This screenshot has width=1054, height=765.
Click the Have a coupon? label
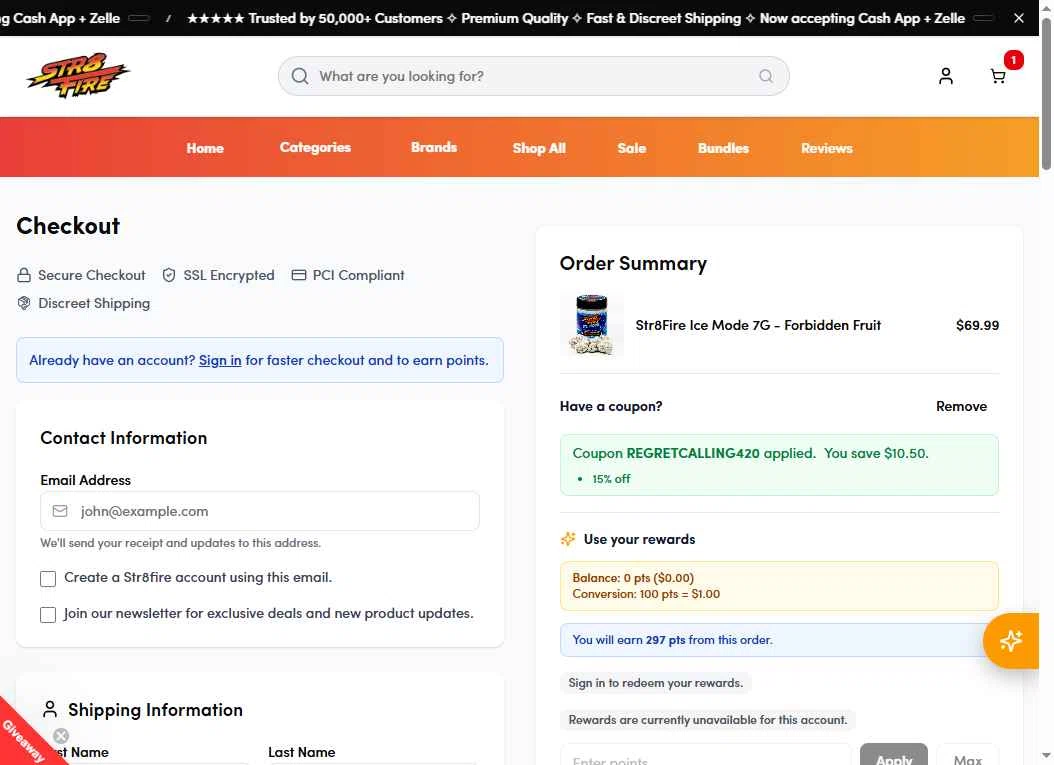[x=611, y=406]
